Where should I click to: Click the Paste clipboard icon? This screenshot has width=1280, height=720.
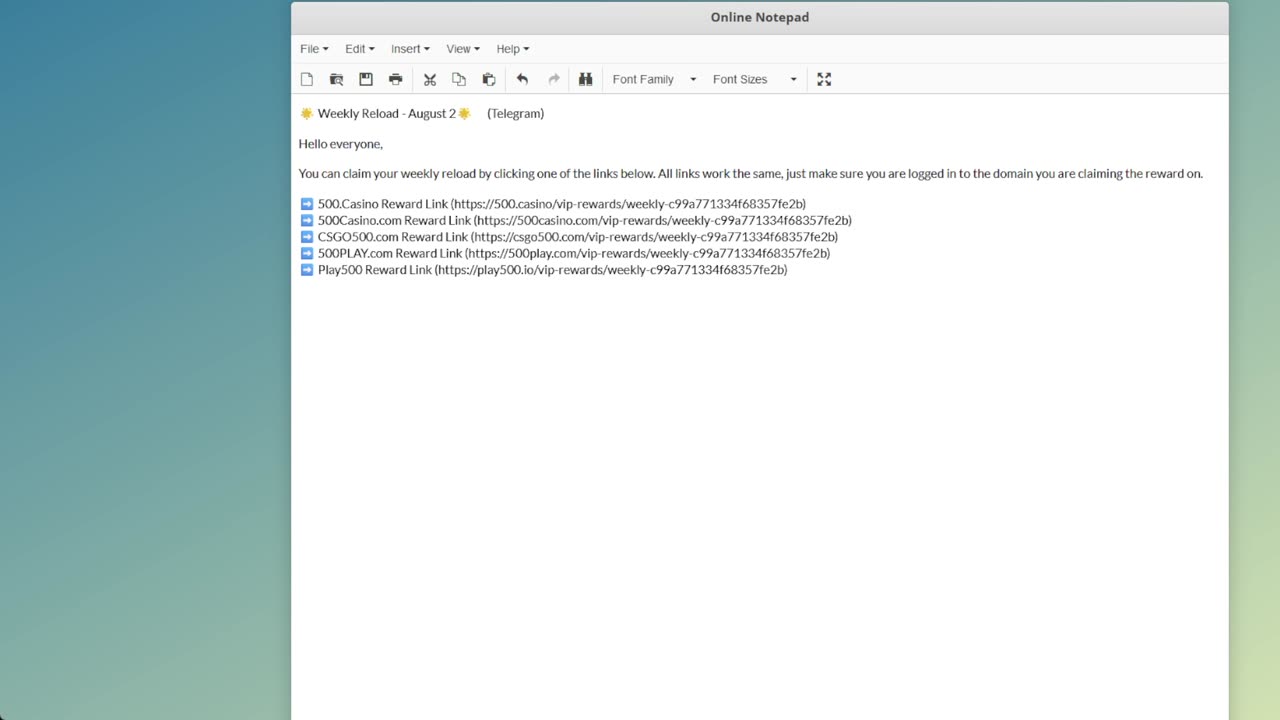pos(488,79)
